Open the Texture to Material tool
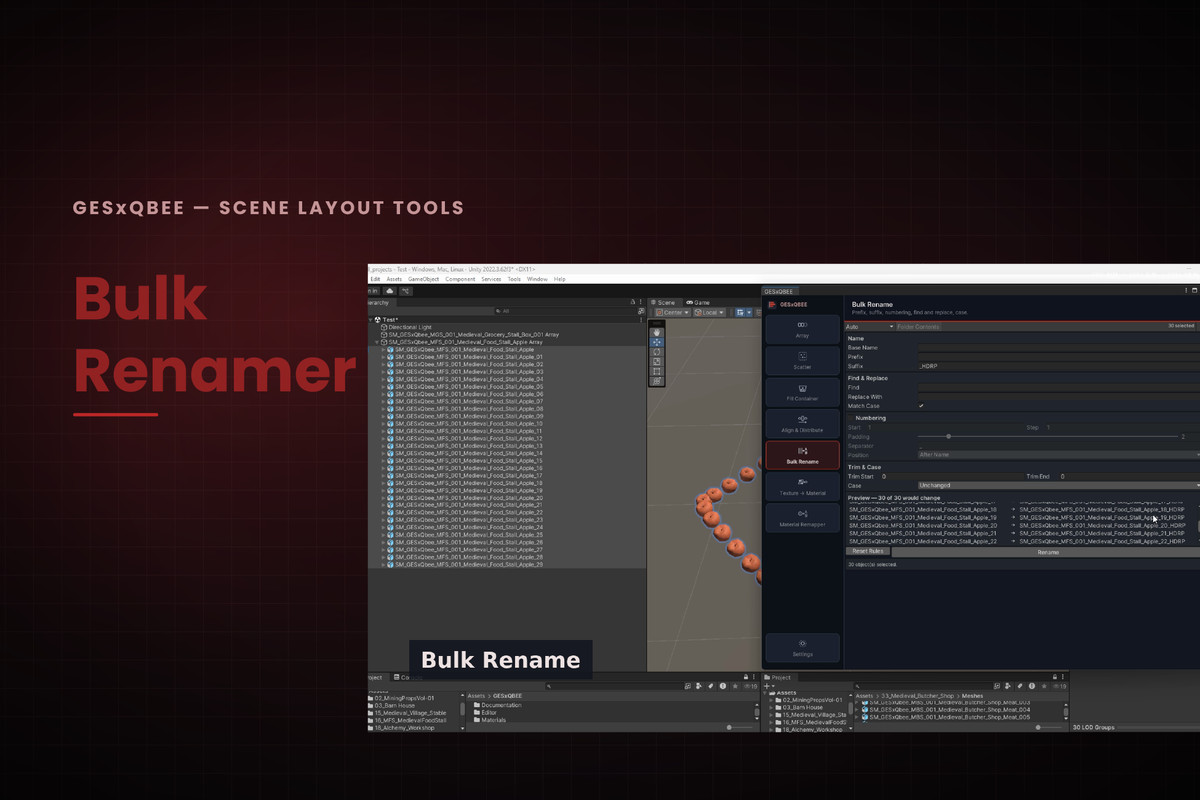 802,487
